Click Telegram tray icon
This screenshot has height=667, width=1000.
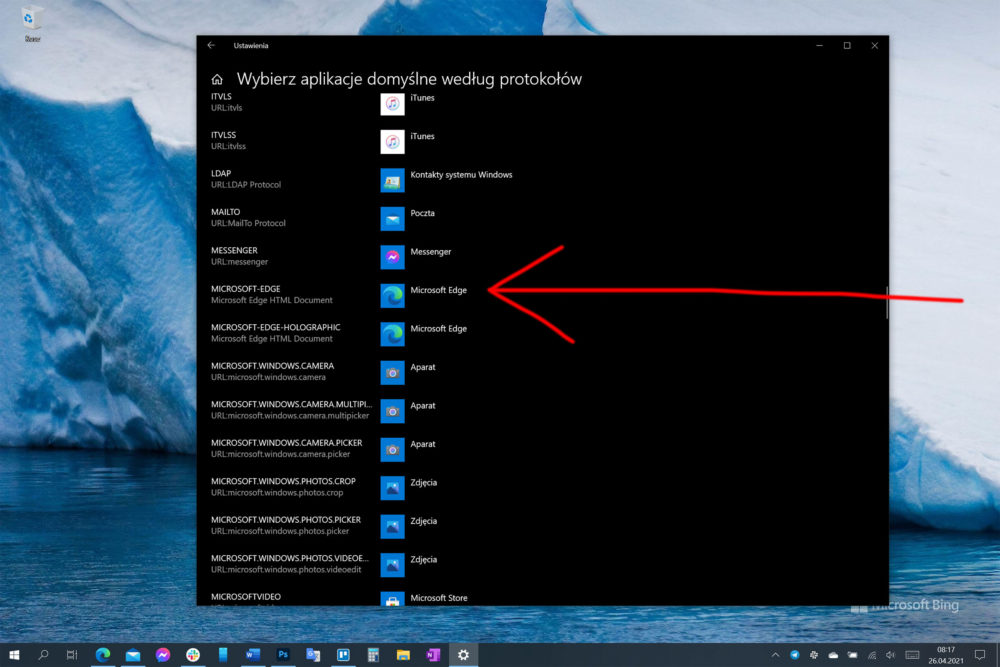coord(795,655)
